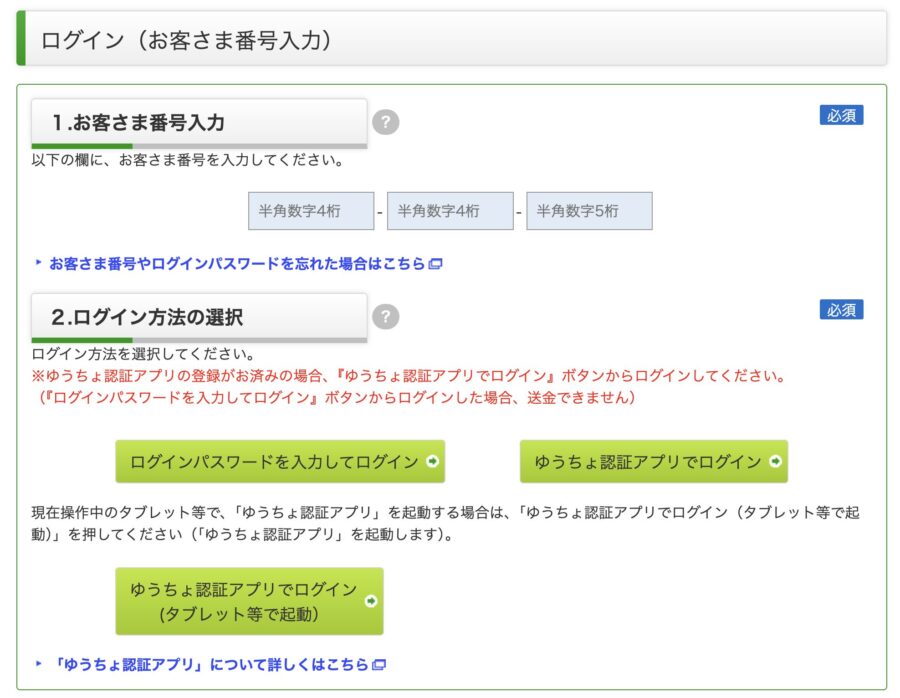Click the 半角数字5桁 input field
This screenshot has width=900, height=698.
[589, 211]
